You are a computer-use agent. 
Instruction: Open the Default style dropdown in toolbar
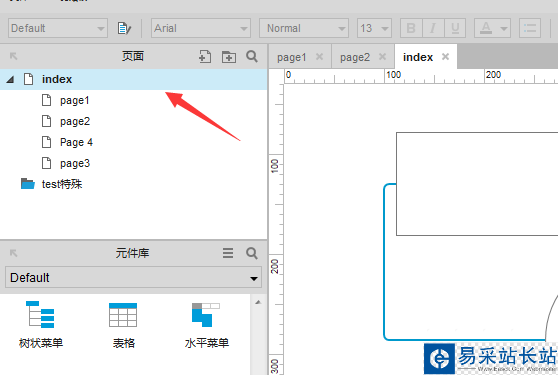tap(58, 28)
